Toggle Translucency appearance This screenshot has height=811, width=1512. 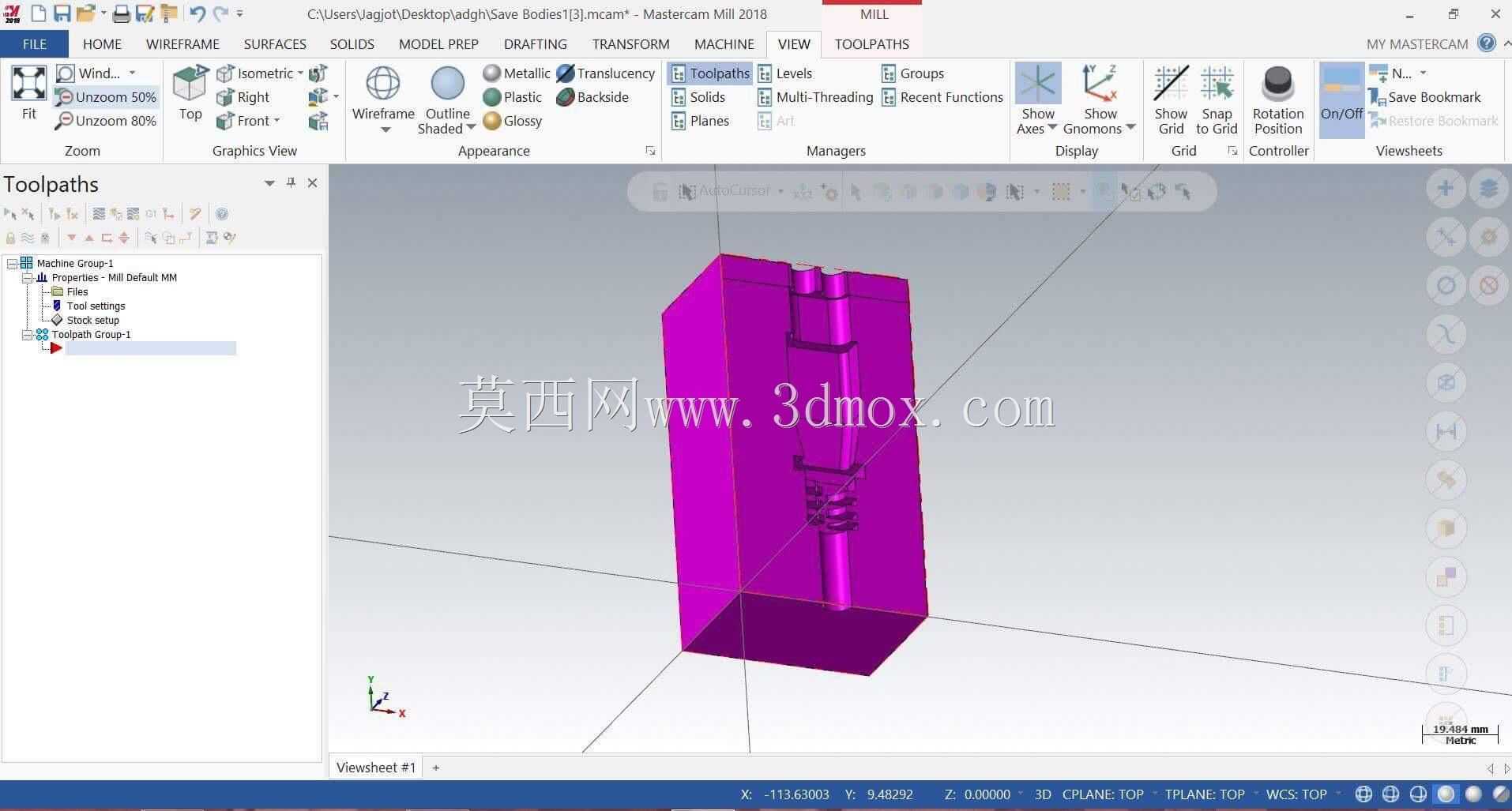[606, 73]
